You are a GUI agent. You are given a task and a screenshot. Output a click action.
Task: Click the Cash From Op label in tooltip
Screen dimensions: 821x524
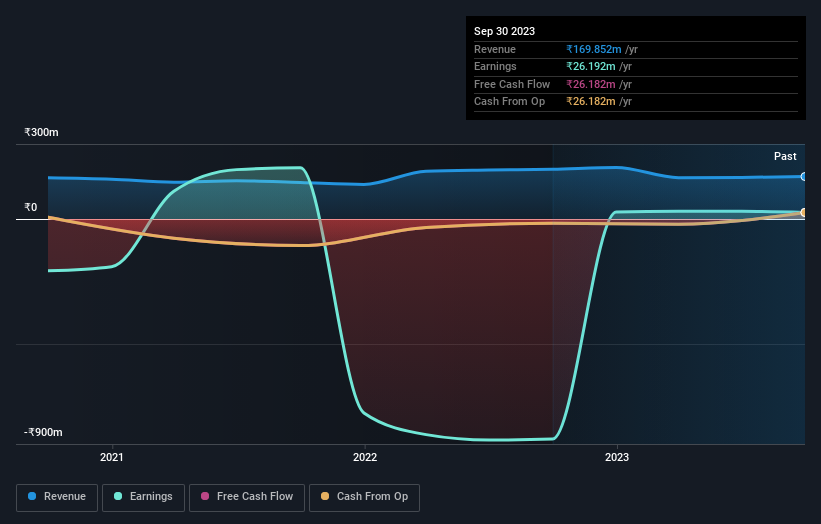(509, 102)
